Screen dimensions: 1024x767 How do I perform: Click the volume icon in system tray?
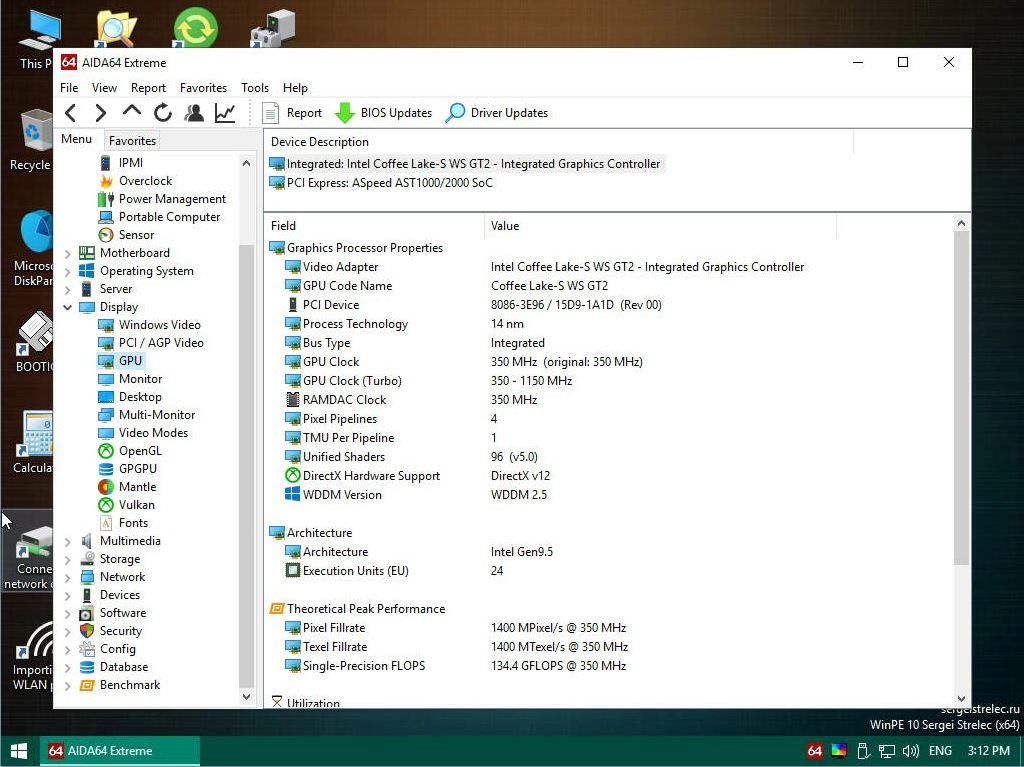point(910,751)
